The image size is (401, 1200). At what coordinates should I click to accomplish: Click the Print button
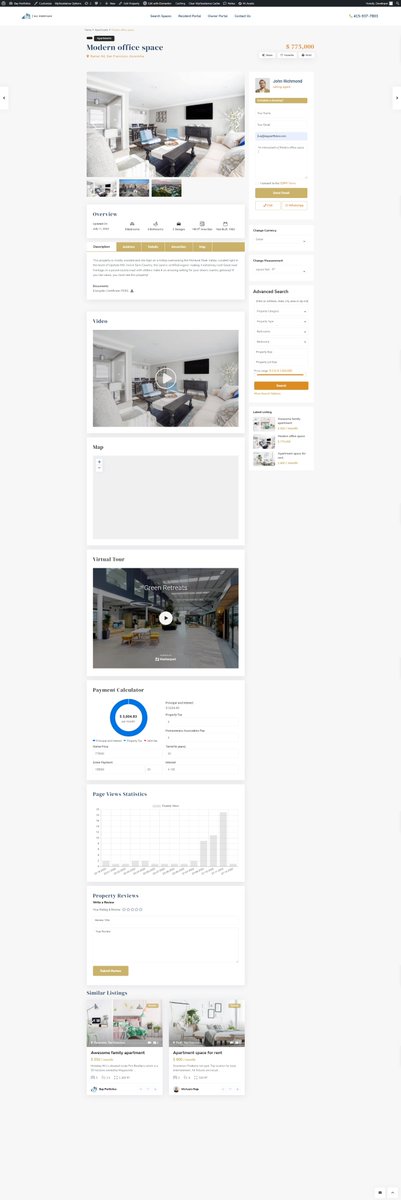[x=307, y=55]
